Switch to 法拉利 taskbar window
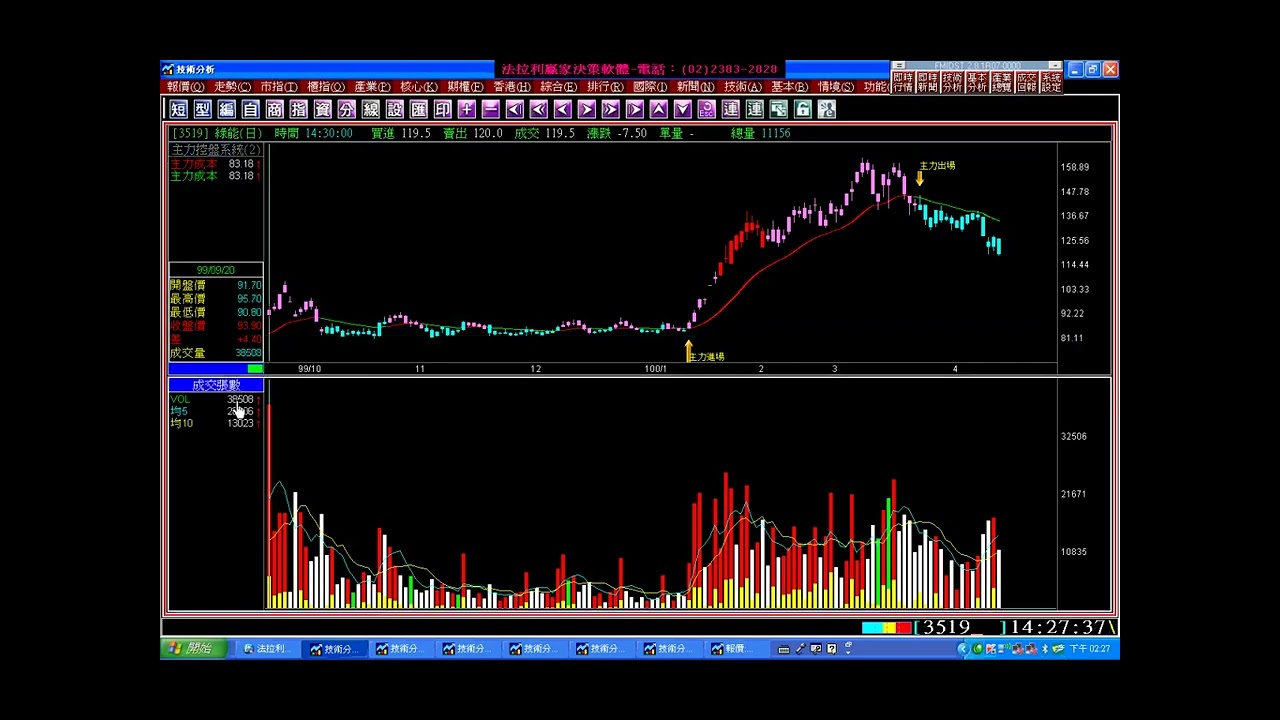The width and height of the screenshot is (1280, 720). coord(266,649)
